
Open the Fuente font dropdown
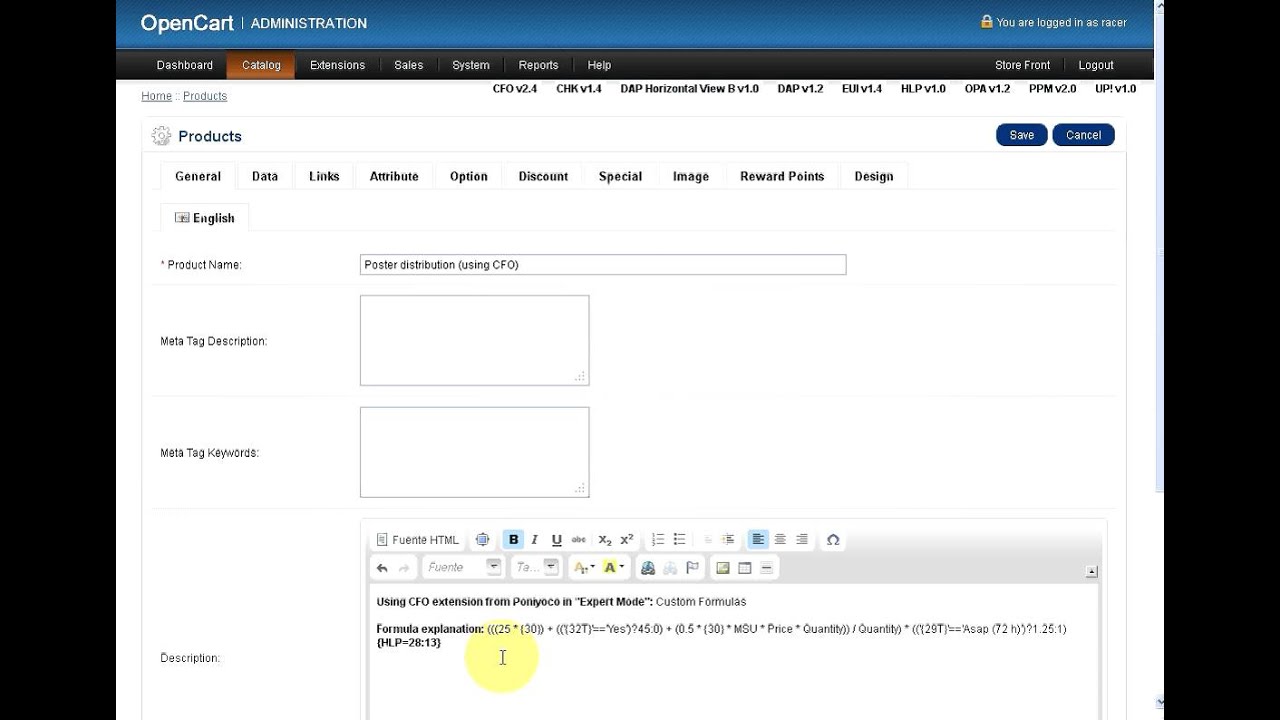(x=463, y=567)
